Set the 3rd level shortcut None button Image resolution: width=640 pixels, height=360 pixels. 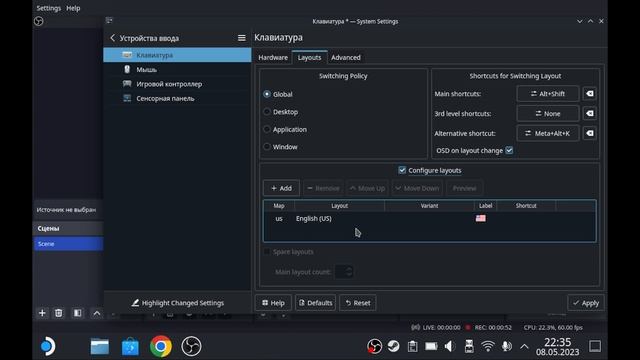click(548, 113)
